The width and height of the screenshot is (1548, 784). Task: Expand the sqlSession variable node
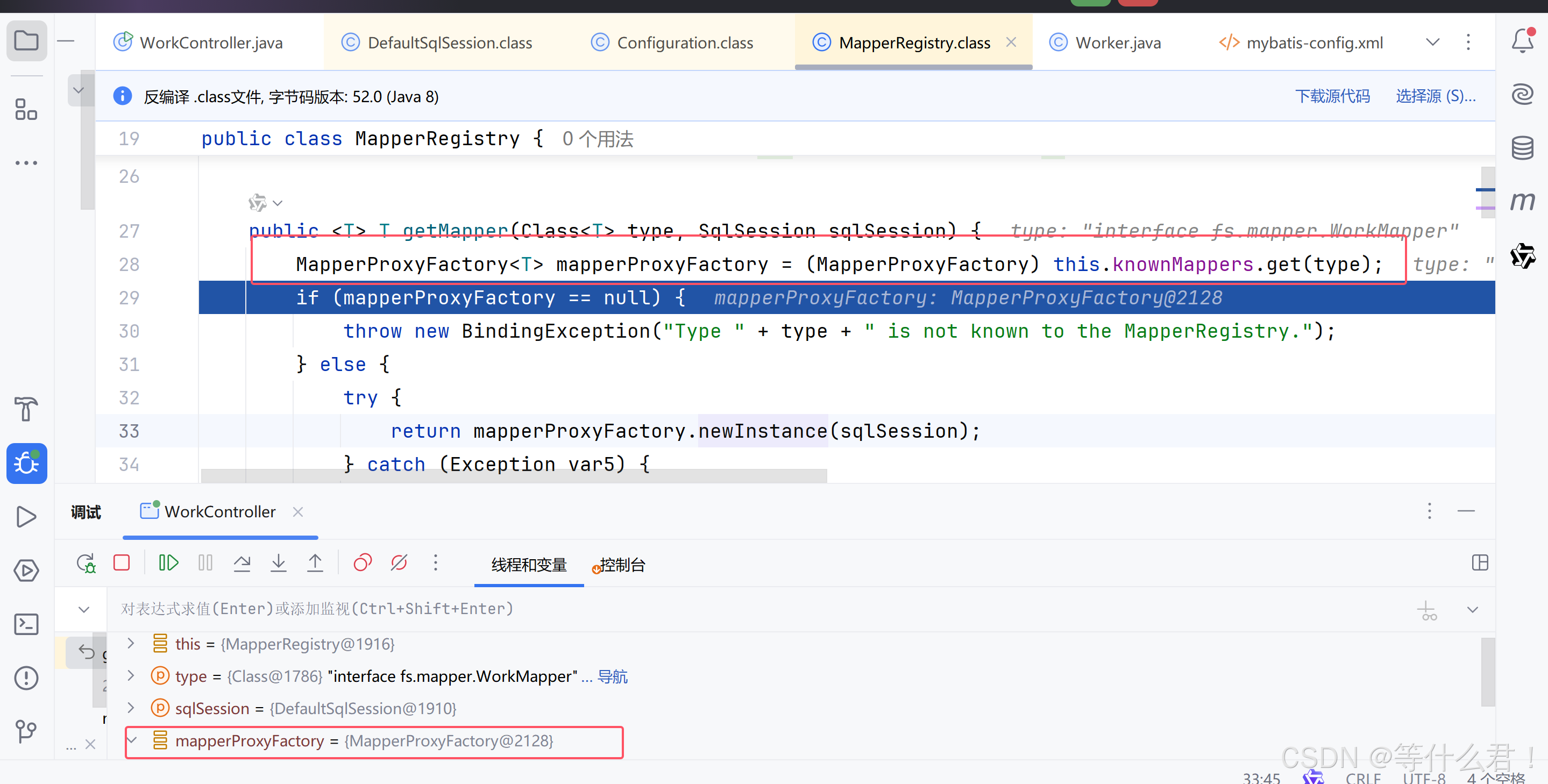pos(131,708)
